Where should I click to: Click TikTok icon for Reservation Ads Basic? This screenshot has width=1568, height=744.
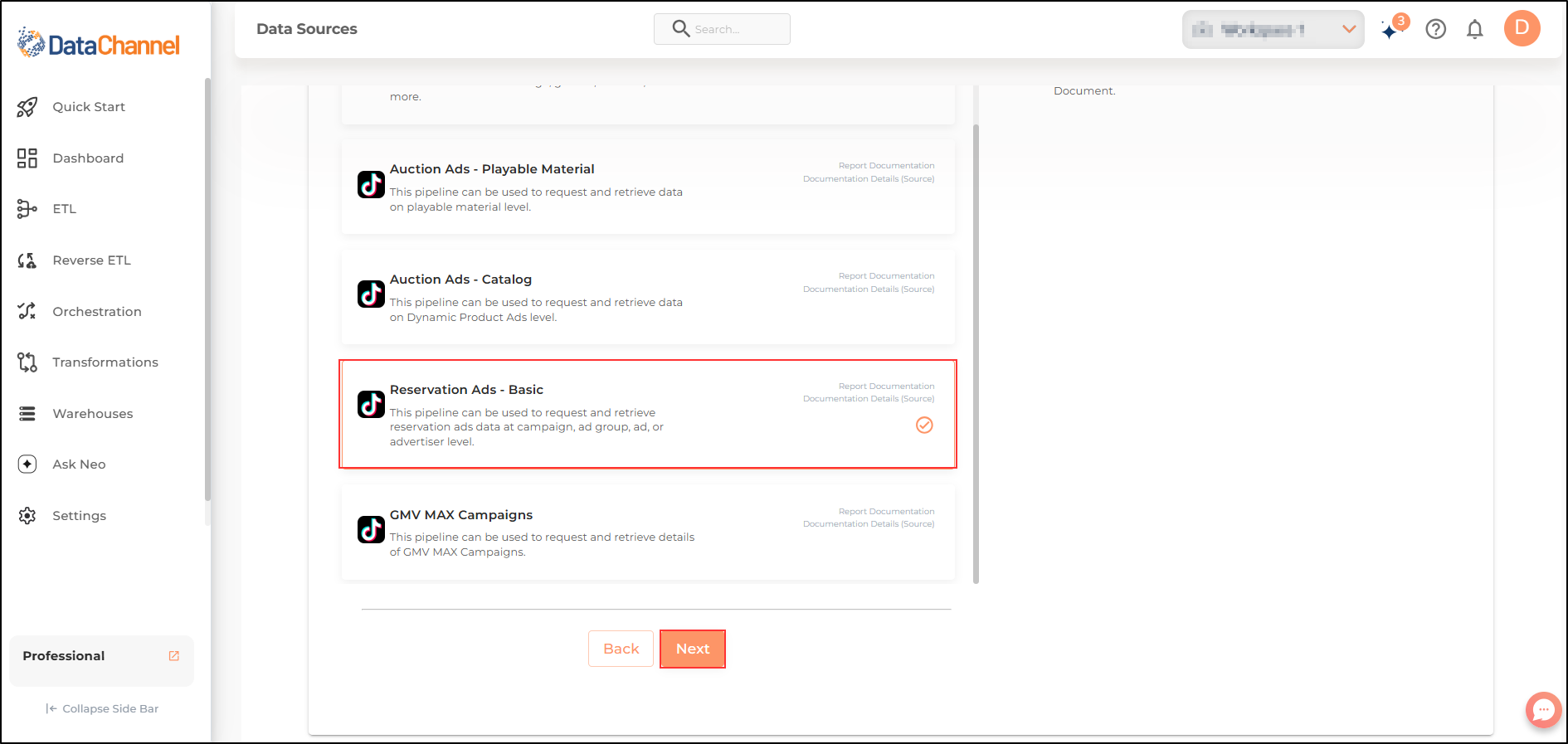click(371, 404)
